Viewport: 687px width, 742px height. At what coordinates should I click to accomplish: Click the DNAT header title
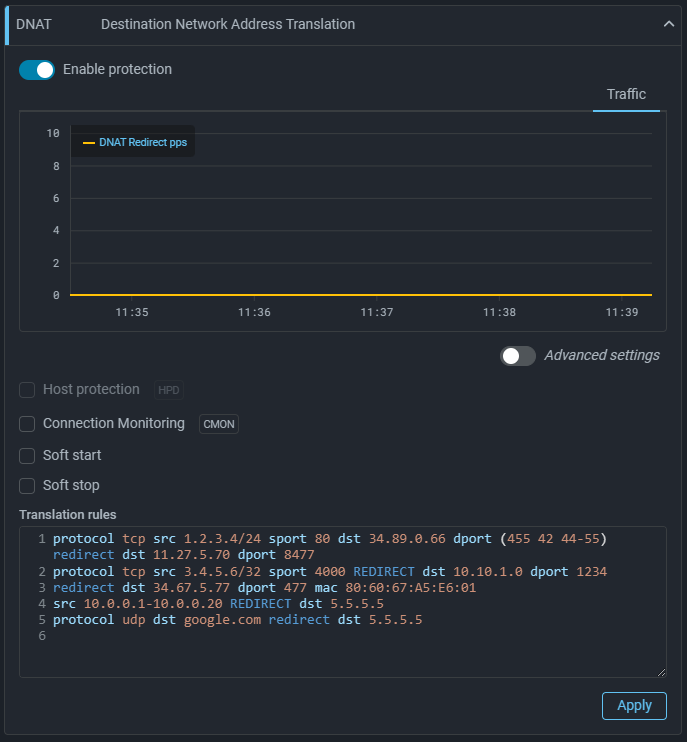34,24
